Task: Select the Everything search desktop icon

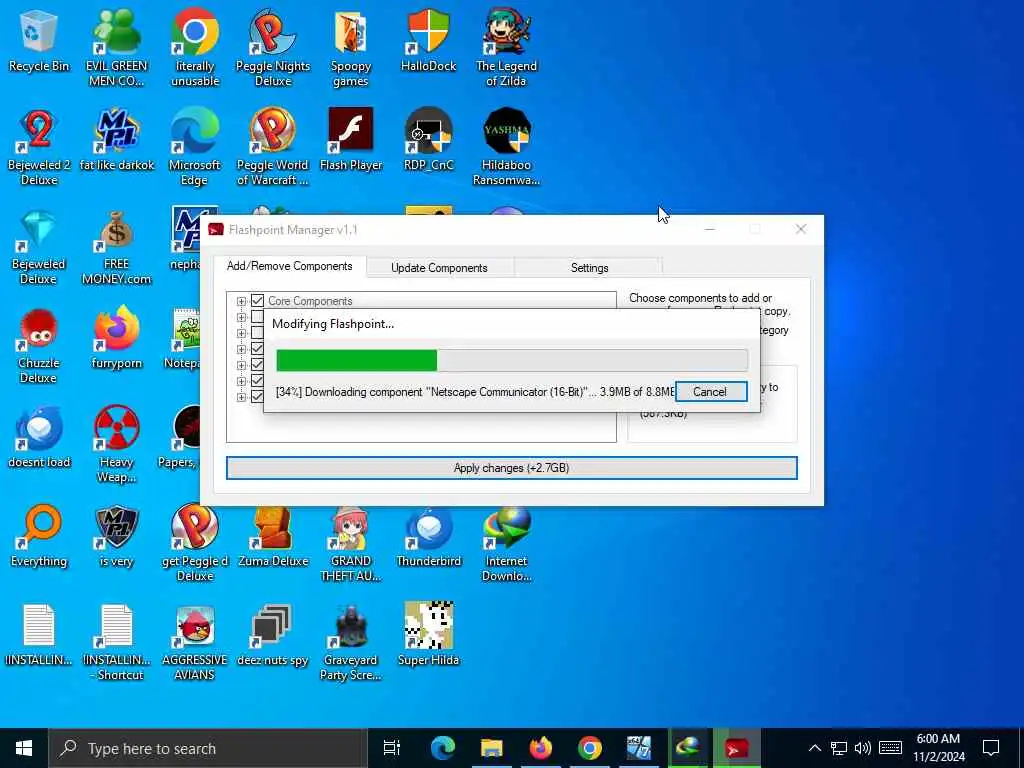Action: [x=39, y=537]
